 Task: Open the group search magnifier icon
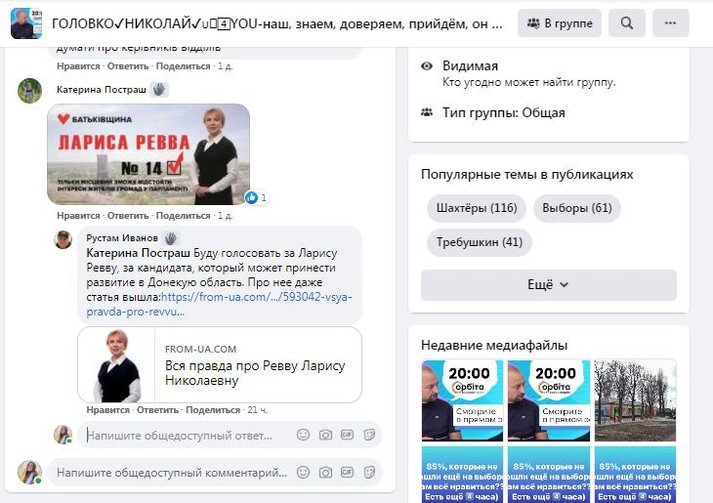coord(627,23)
